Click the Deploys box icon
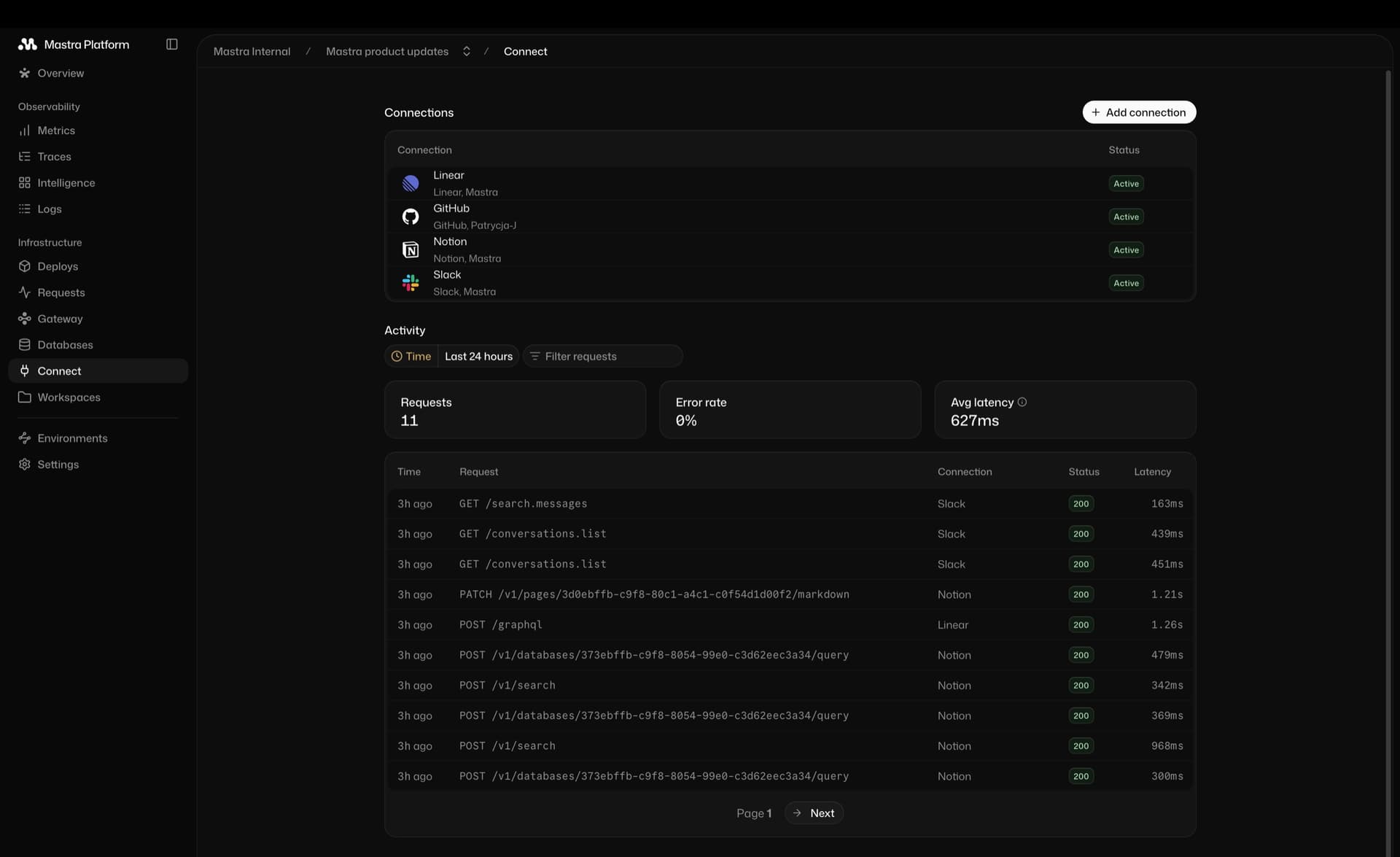Screen dimensions: 1400x857 (25, 266)
